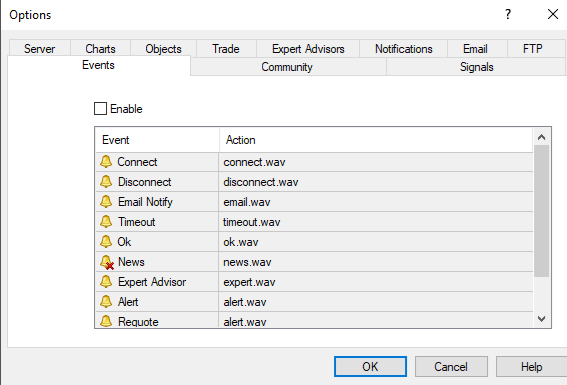Close the Options dialog
Image resolution: width=567 pixels, height=385 pixels.
(553, 14)
